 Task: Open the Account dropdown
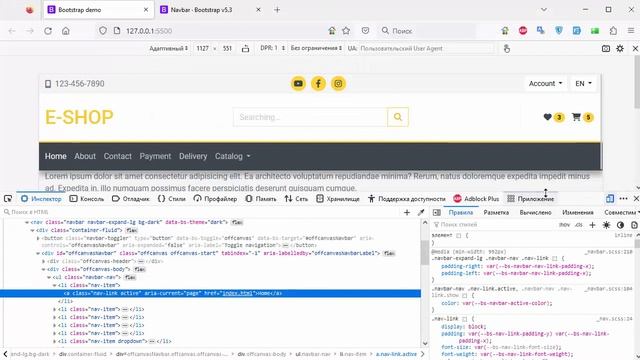point(545,83)
